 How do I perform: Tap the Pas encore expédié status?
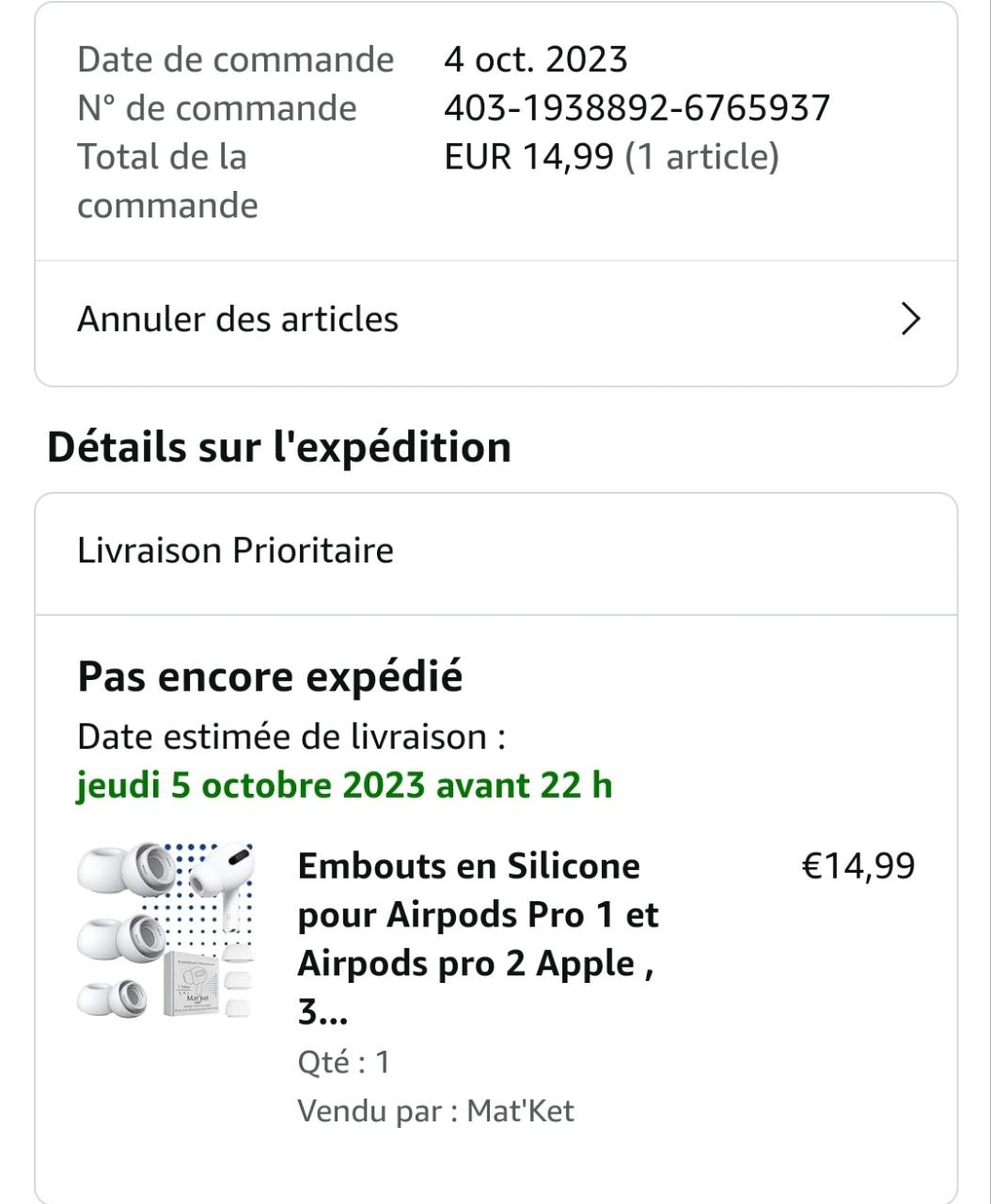click(x=270, y=676)
